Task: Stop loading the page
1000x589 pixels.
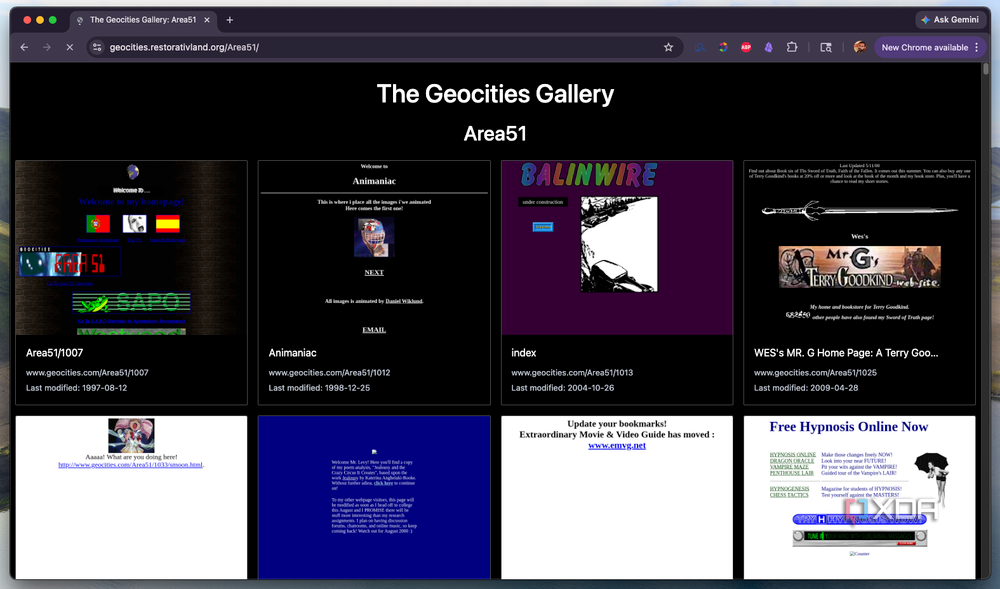Action: point(70,47)
